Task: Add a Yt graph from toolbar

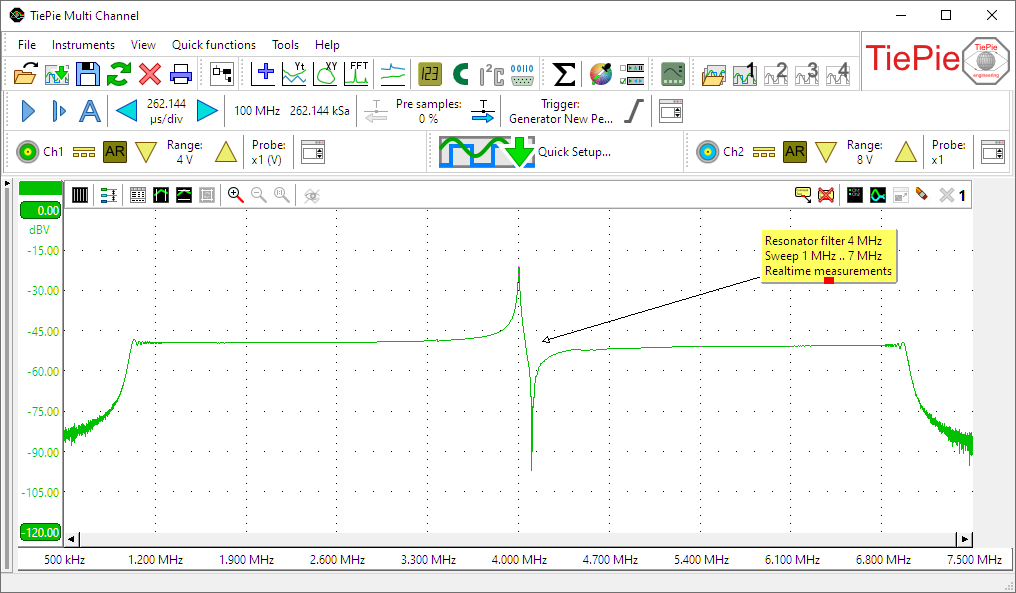Action: pyautogui.click(x=295, y=73)
